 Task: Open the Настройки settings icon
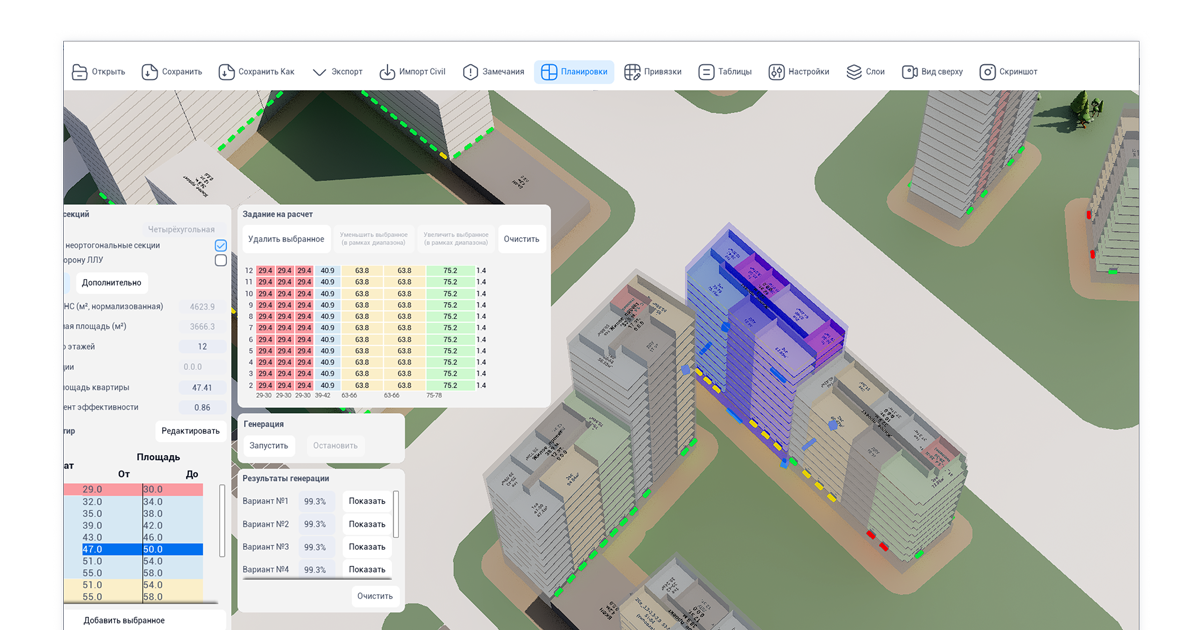[x=776, y=72]
